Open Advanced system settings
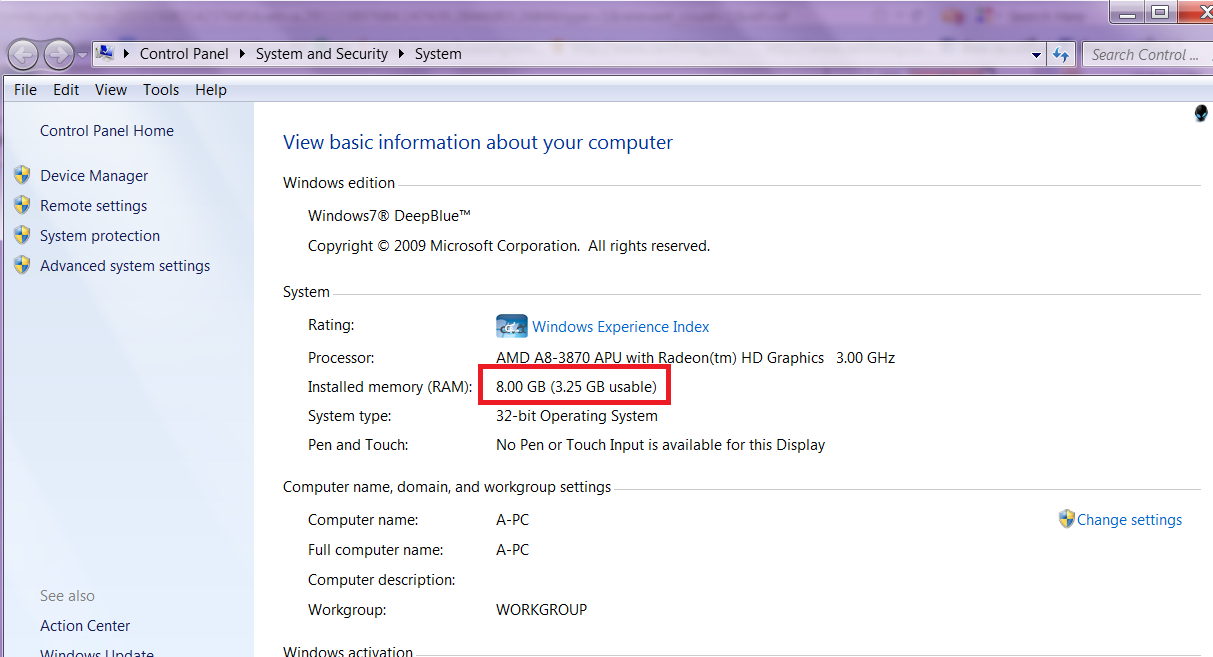This screenshot has width=1213, height=657. [x=125, y=266]
